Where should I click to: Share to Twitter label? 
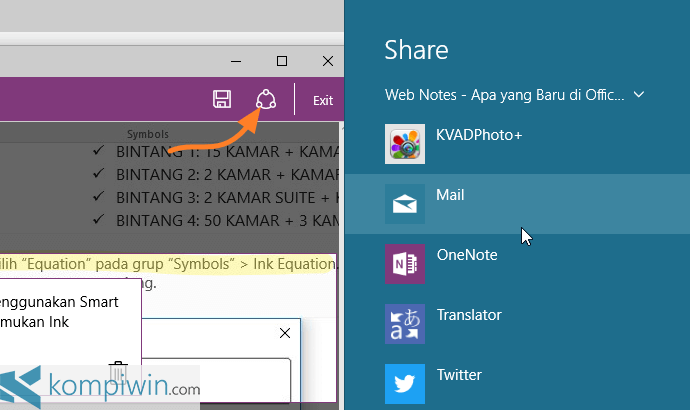pos(459,375)
